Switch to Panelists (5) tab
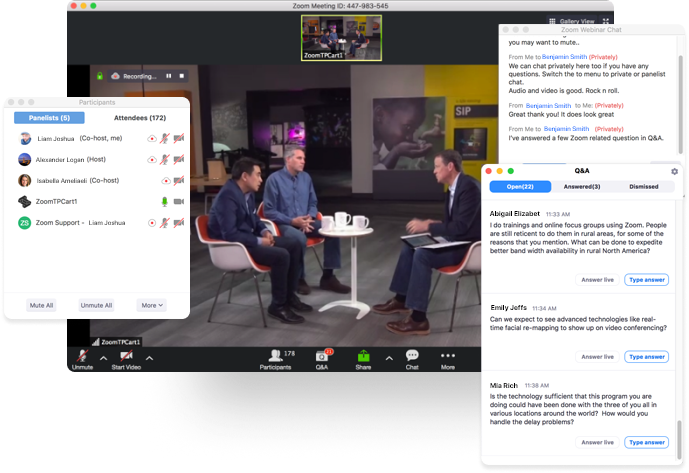The image size is (689, 473). pos(49,118)
